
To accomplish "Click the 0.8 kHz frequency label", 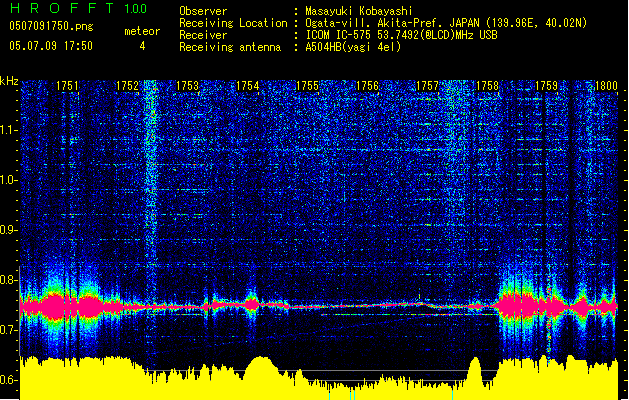I will pos(9,280).
